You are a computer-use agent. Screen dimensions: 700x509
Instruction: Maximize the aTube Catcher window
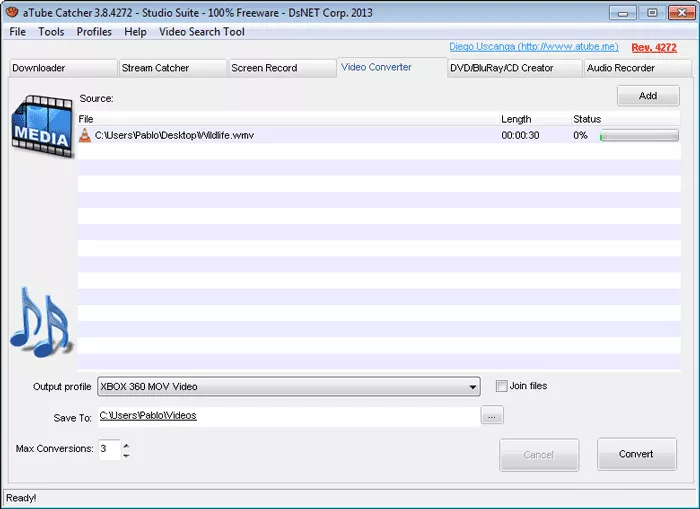point(652,13)
